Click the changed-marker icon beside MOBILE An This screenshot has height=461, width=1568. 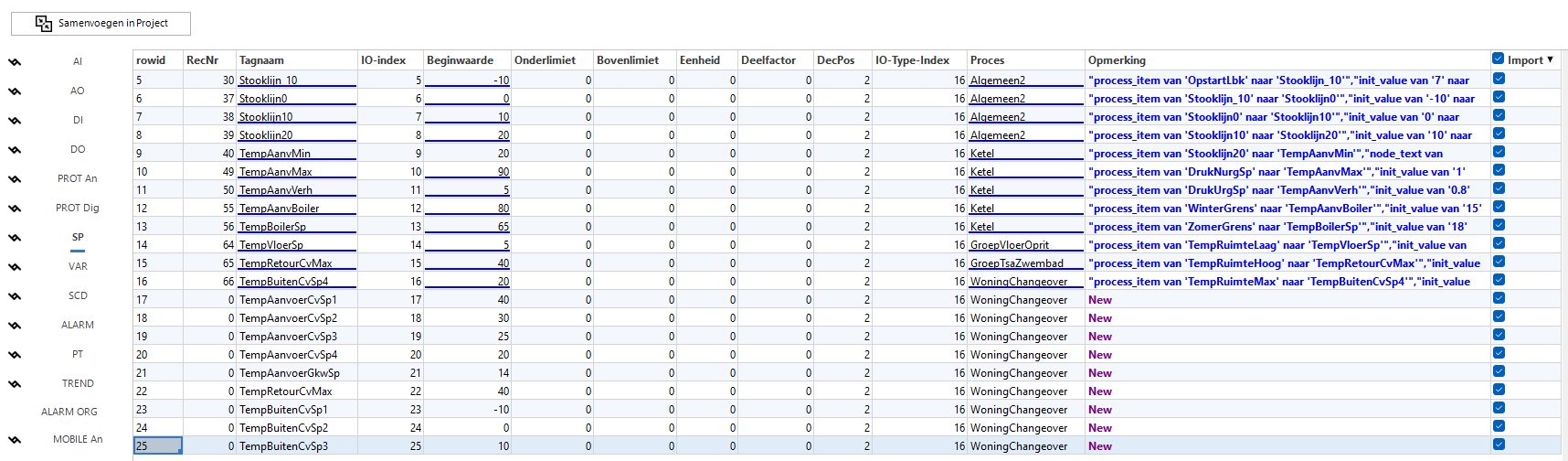[x=15, y=440]
